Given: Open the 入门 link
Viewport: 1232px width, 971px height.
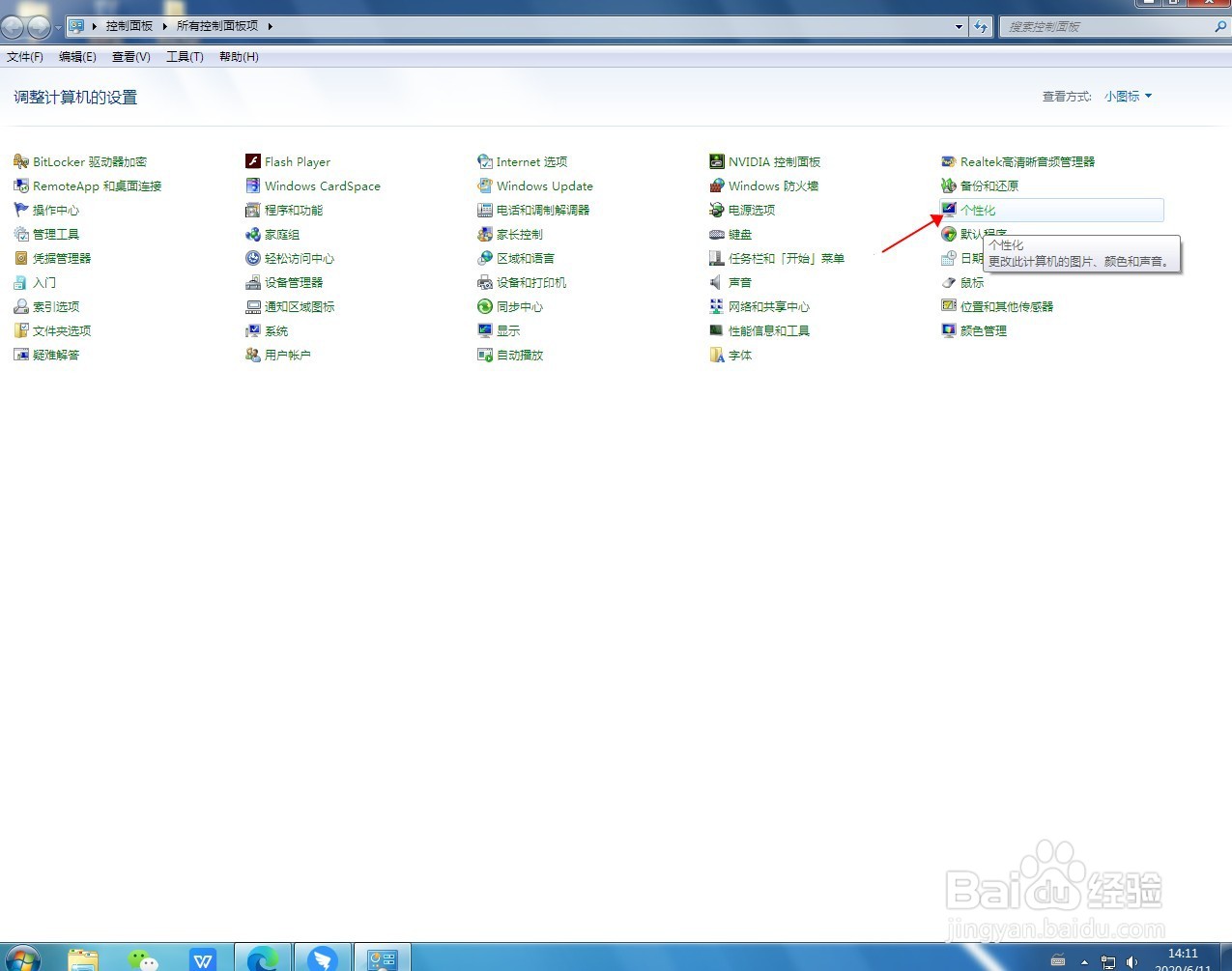Looking at the screenshot, I should coord(44,282).
